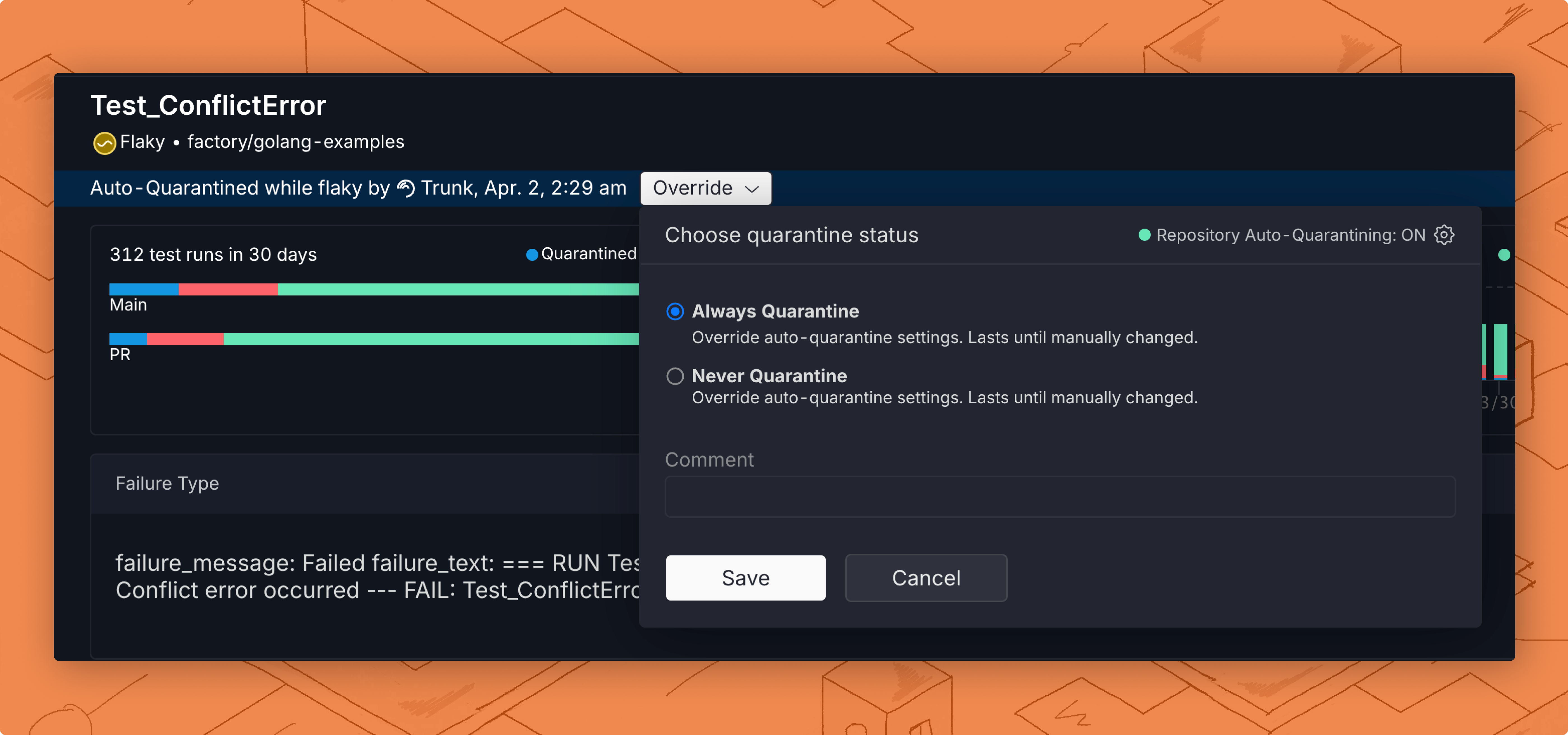Viewport: 1568px width, 735px height.
Task: Click the green Auto-Quarantining status dot
Action: pyautogui.click(x=1144, y=235)
